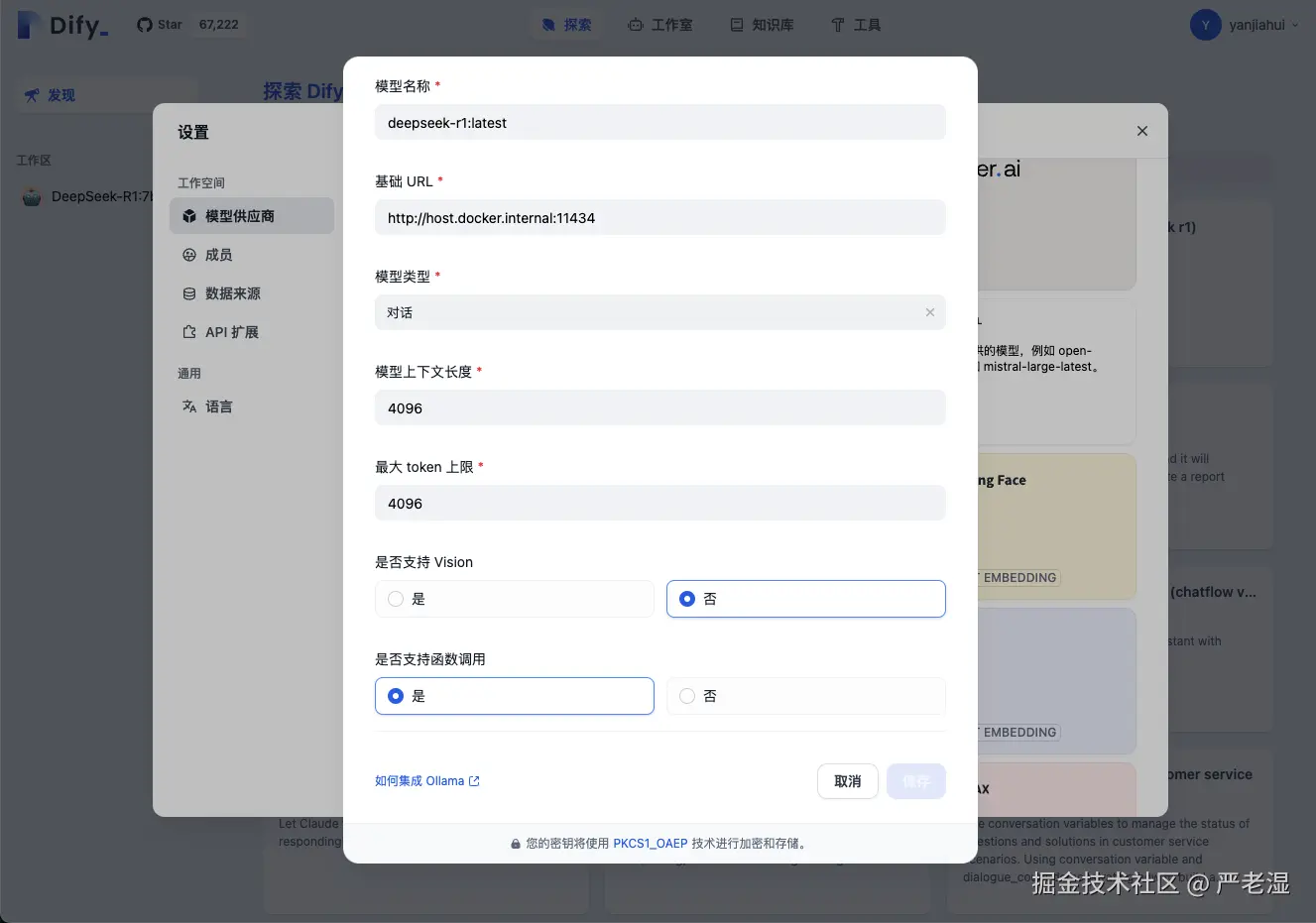Viewport: 1316px width, 923px height.
Task: Edit the 模型名称 field deepseek-r1:latest
Action: pyautogui.click(x=660, y=123)
